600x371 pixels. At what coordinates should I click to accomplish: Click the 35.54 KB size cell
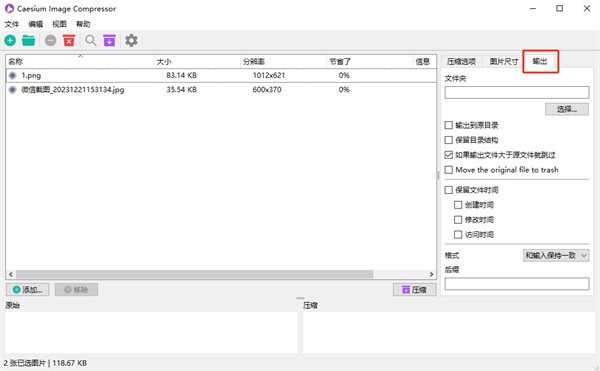pyautogui.click(x=181, y=89)
